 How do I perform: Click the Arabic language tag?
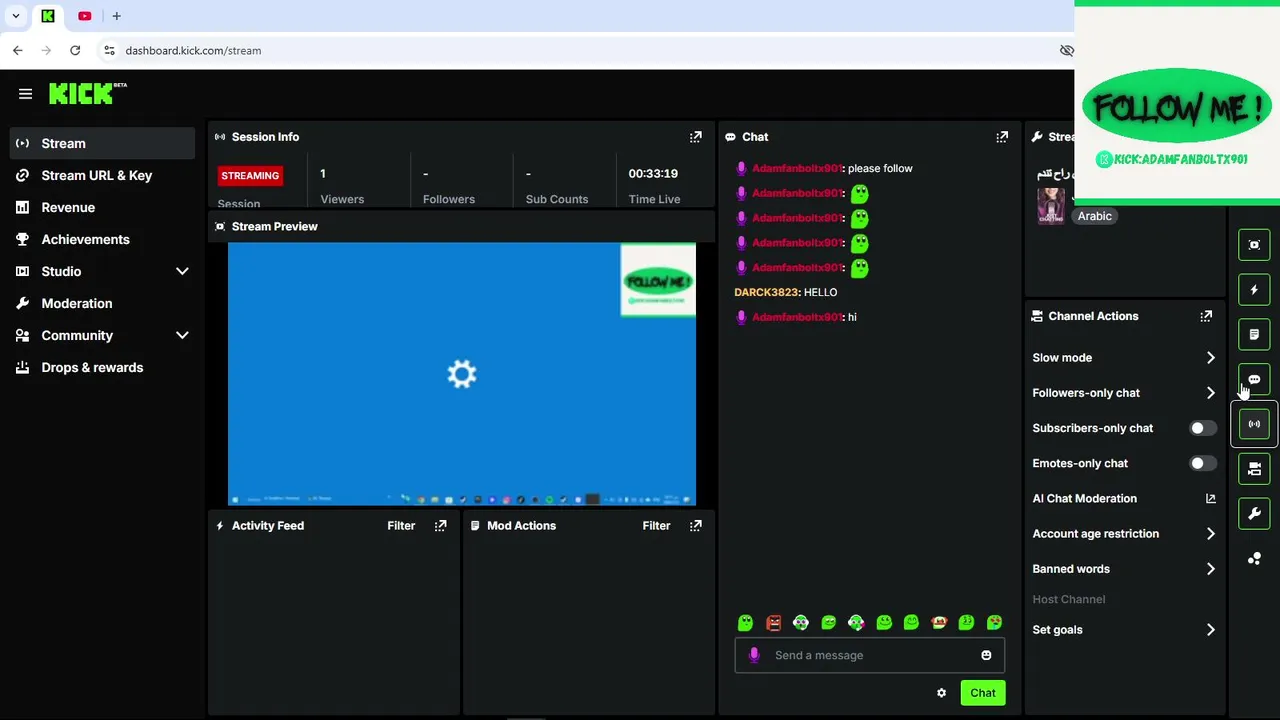tap(1095, 216)
